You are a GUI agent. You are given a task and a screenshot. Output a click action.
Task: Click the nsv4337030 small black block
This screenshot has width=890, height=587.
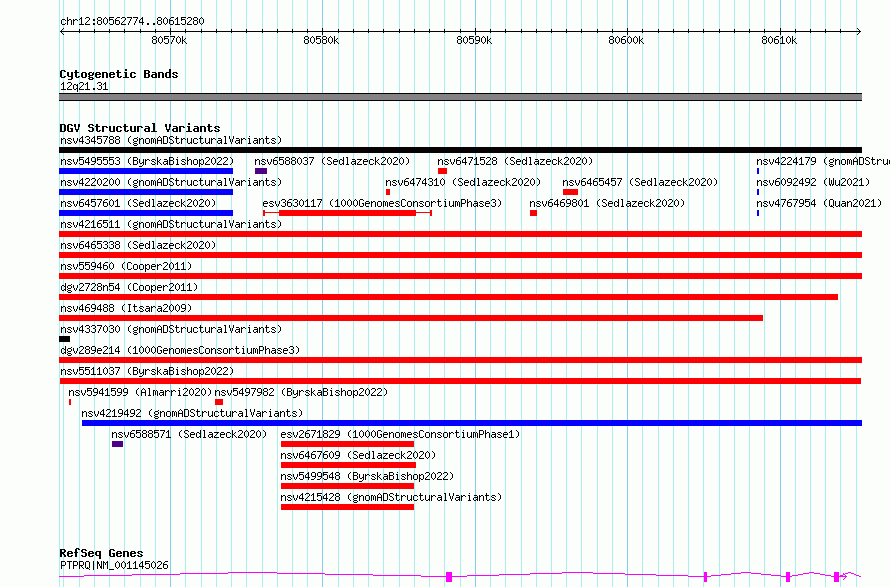[x=65, y=339]
